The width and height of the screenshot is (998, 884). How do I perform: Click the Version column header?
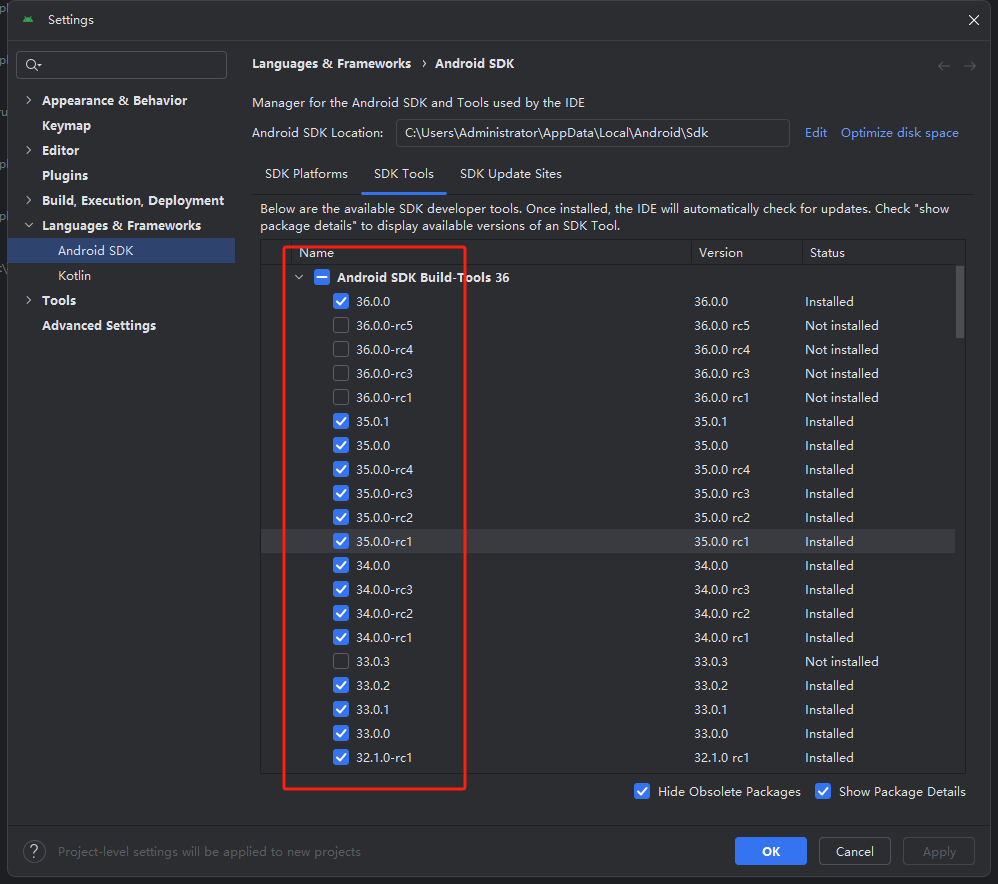click(x=747, y=253)
